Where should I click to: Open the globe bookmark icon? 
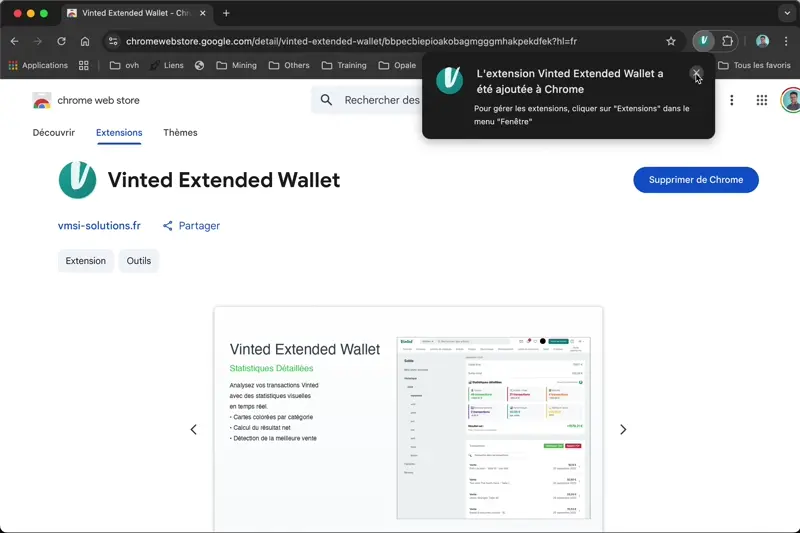pos(199,65)
